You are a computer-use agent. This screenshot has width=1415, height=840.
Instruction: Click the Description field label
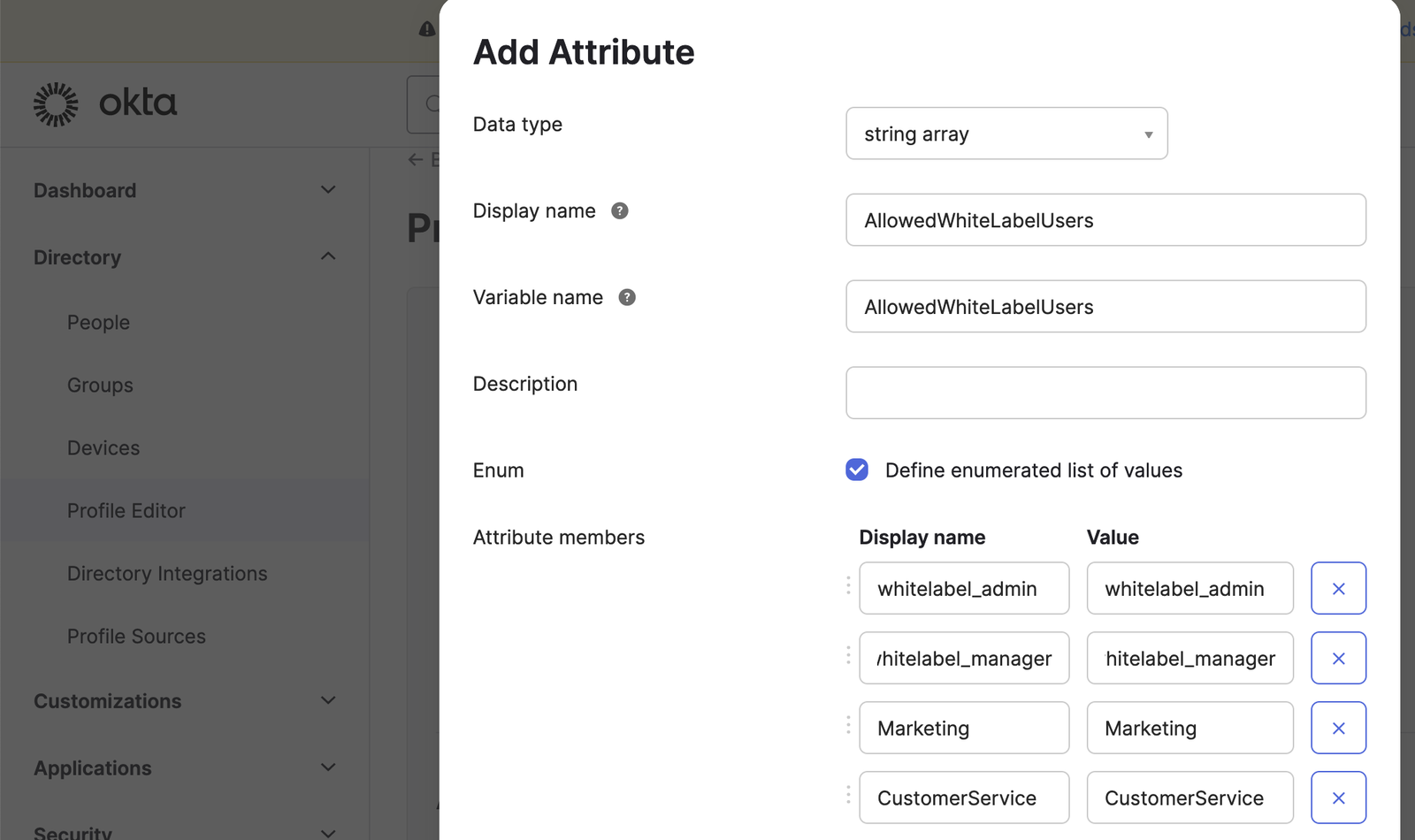(x=525, y=384)
